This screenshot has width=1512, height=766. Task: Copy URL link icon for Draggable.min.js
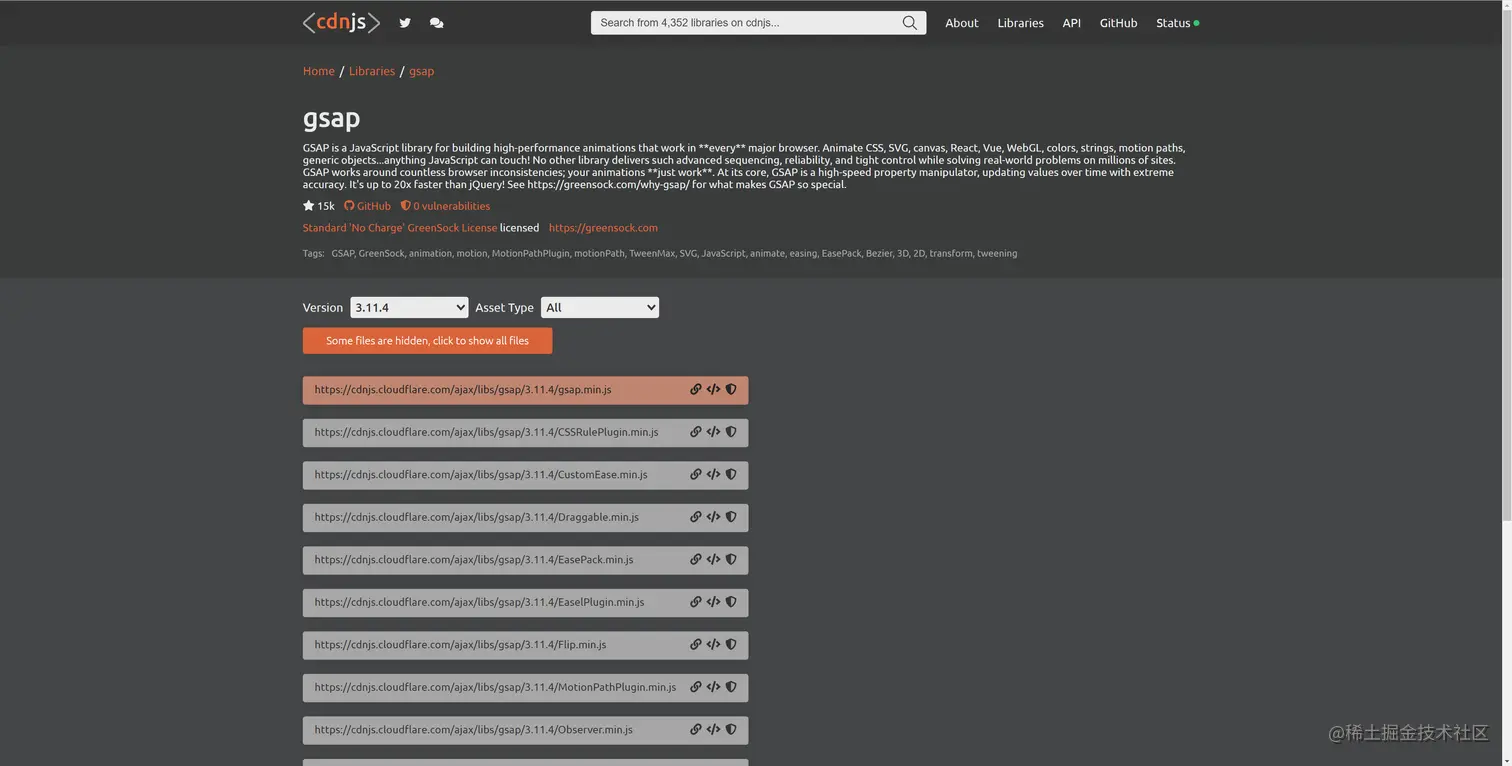696,517
